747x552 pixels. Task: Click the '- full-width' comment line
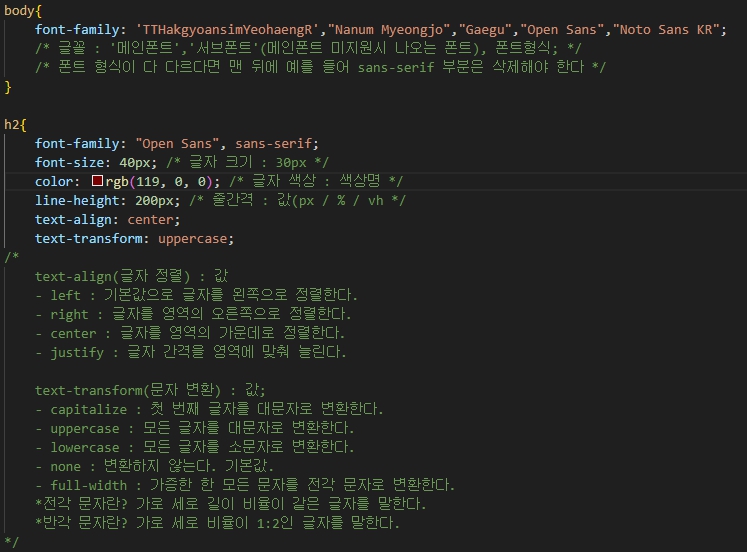[x=245, y=485]
